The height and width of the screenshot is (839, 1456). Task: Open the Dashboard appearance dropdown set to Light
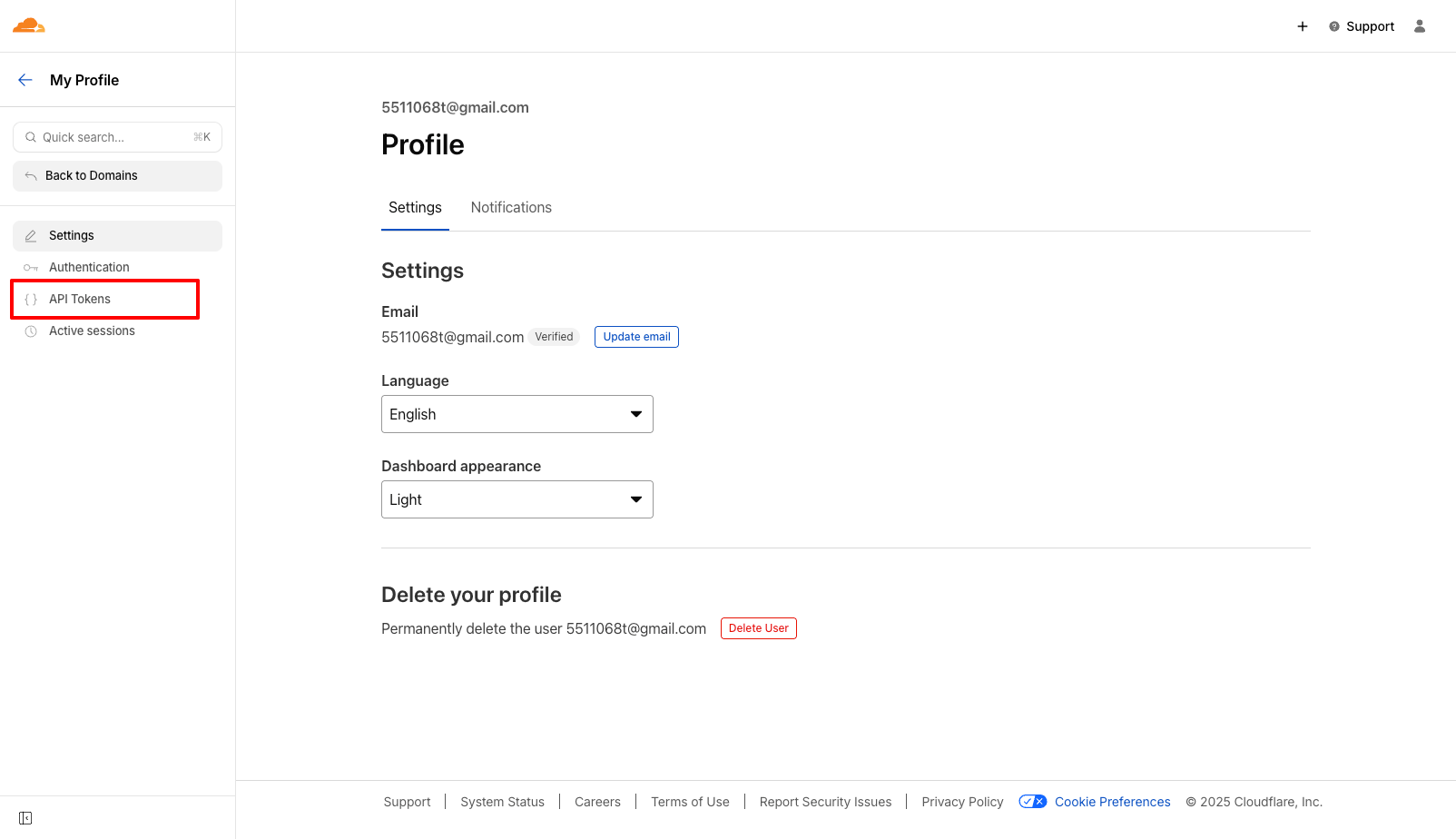point(517,499)
